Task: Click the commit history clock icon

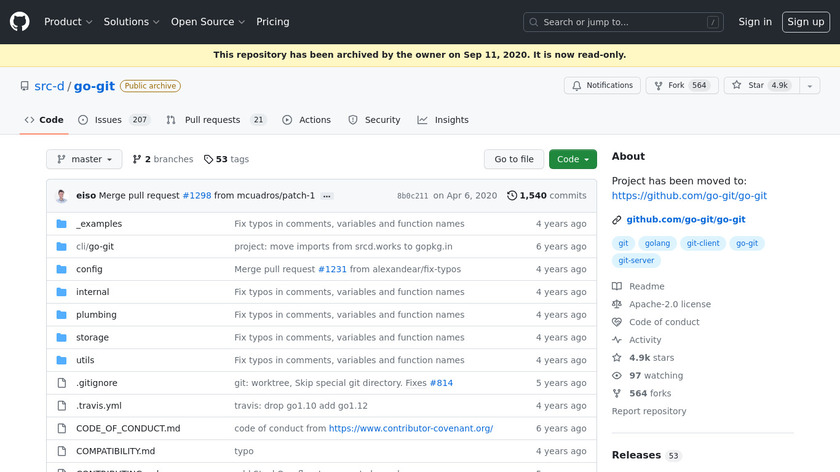Action: 512,196
